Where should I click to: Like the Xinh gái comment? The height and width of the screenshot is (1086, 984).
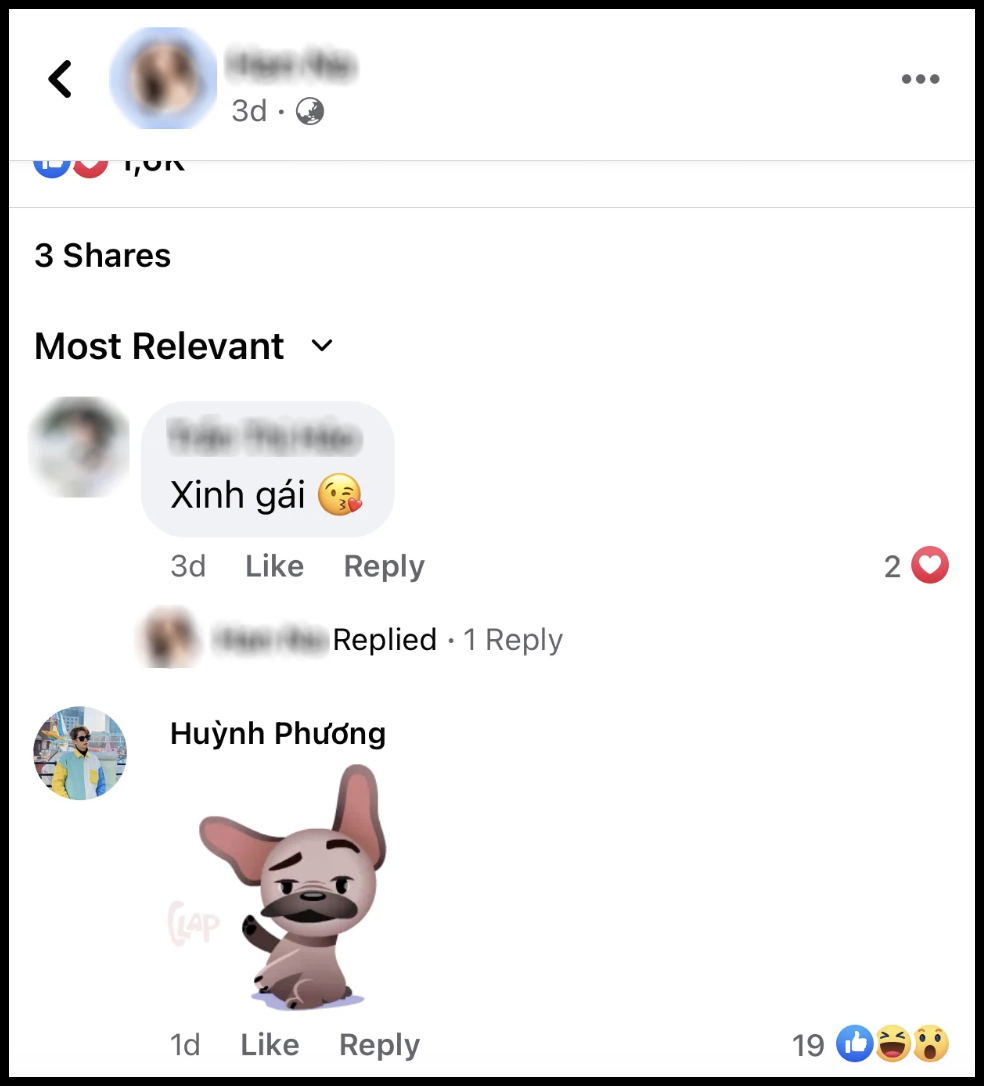(274, 566)
